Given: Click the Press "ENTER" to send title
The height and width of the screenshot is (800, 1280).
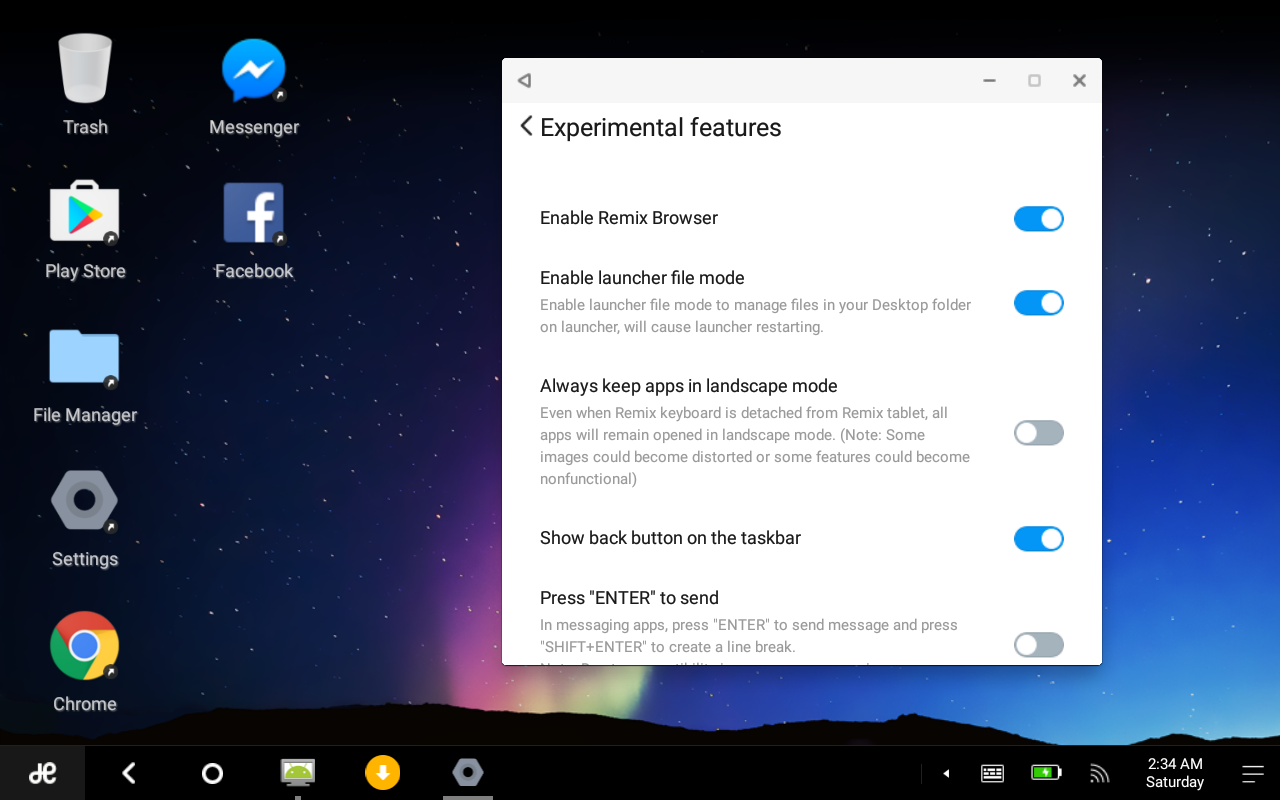Looking at the screenshot, I should click(629, 598).
